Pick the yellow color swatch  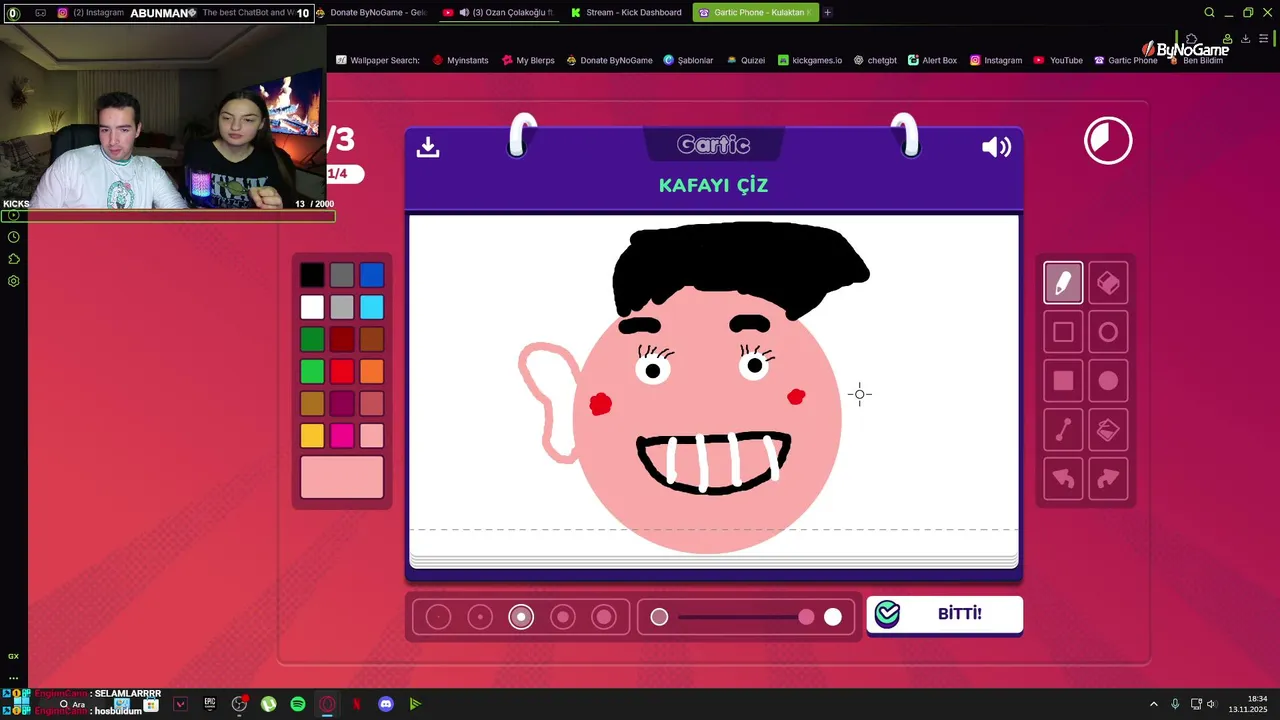312,435
